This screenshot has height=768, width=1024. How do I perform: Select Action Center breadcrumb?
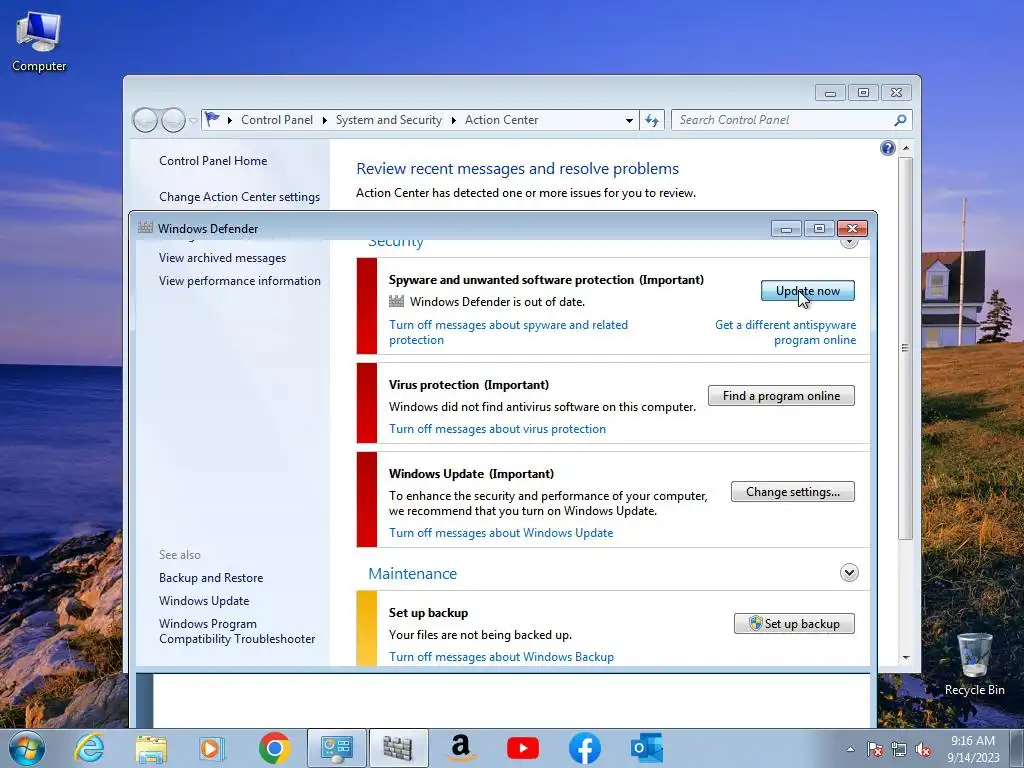click(x=502, y=120)
